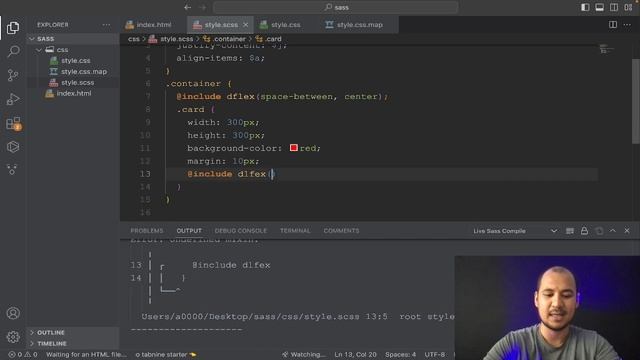The image size is (640, 360).
Task: Click the Waiting for an HTML file status
Action: click(86, 355)
